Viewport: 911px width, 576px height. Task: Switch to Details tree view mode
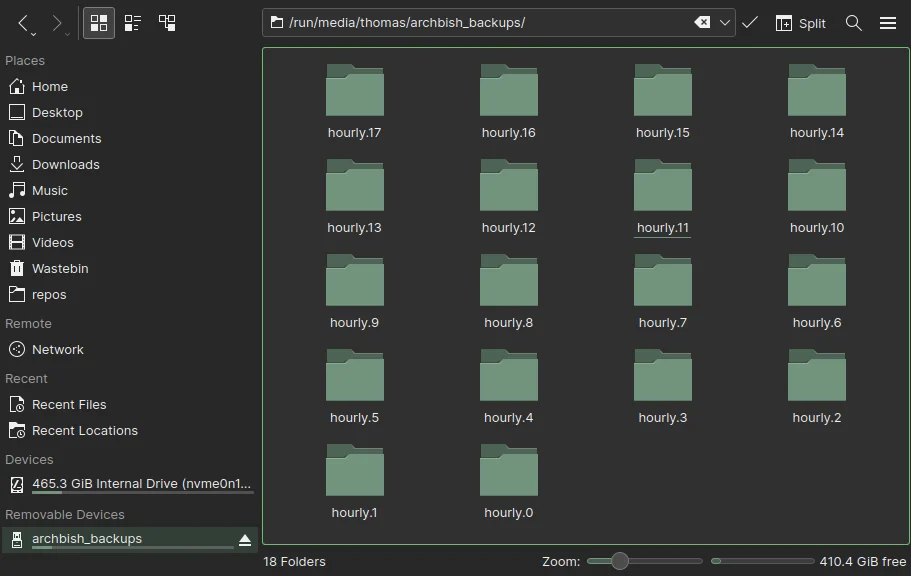click(167, 23)
